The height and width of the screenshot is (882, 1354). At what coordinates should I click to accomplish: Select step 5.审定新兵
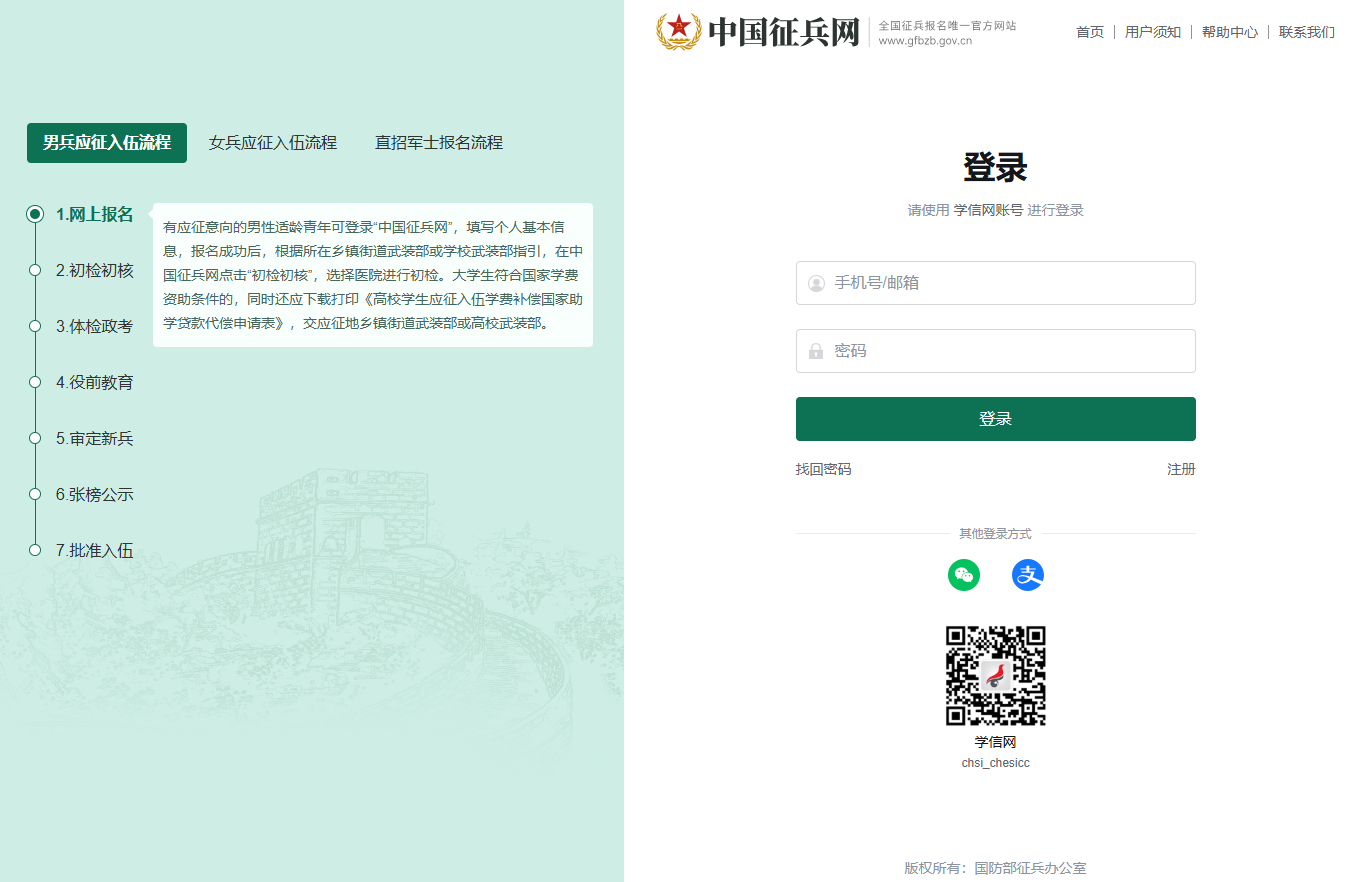[x=94, y=438]
